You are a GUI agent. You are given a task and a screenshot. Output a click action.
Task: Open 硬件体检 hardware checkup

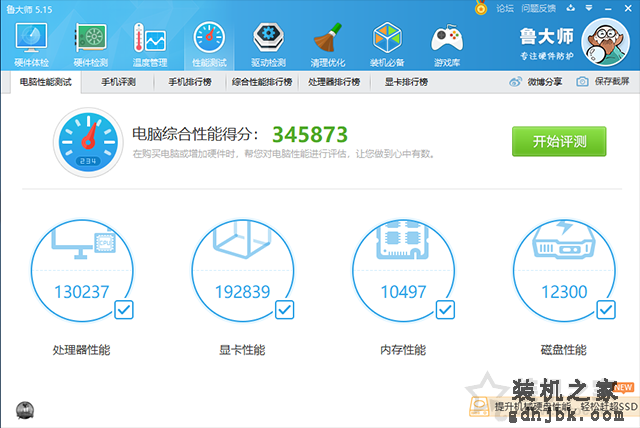(x=31, y=45)
